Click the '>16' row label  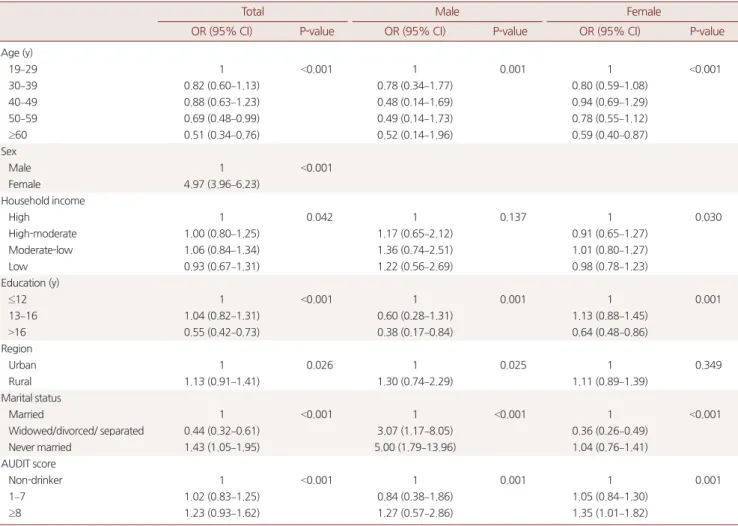click(17, 333)
